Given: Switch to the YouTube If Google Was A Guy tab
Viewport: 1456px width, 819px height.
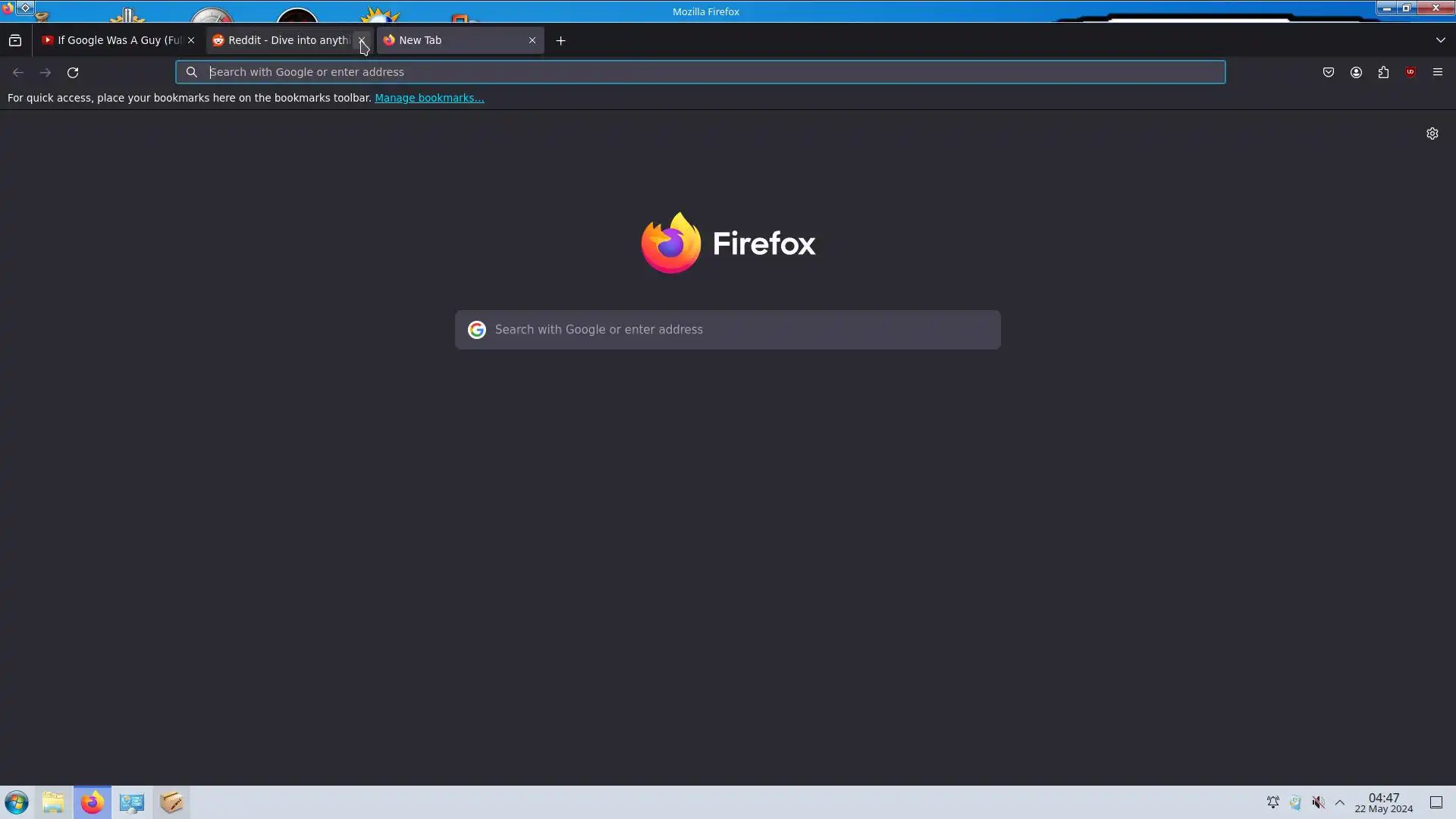Looking at the screenshot, I should click(x=112, y=40).
